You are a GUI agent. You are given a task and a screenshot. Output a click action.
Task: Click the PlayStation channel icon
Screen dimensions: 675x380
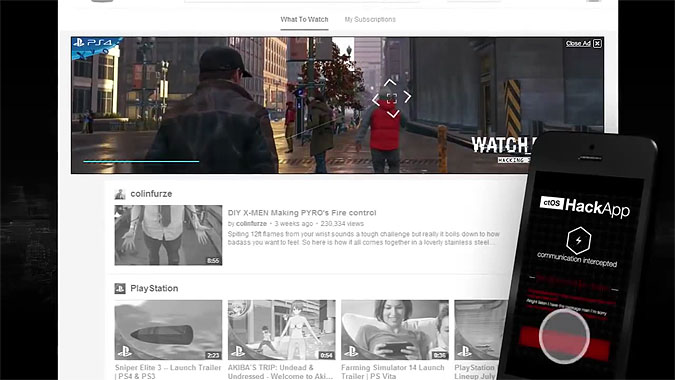[120, 288]
